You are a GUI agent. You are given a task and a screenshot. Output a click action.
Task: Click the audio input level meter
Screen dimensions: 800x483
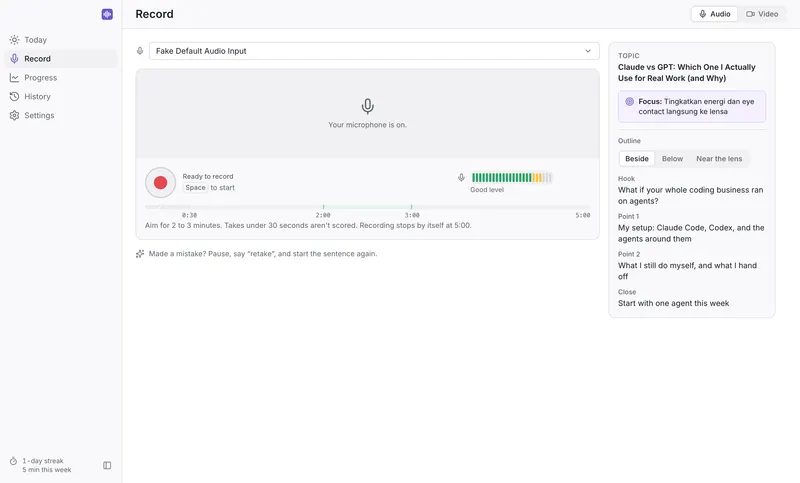click(512, 177)
